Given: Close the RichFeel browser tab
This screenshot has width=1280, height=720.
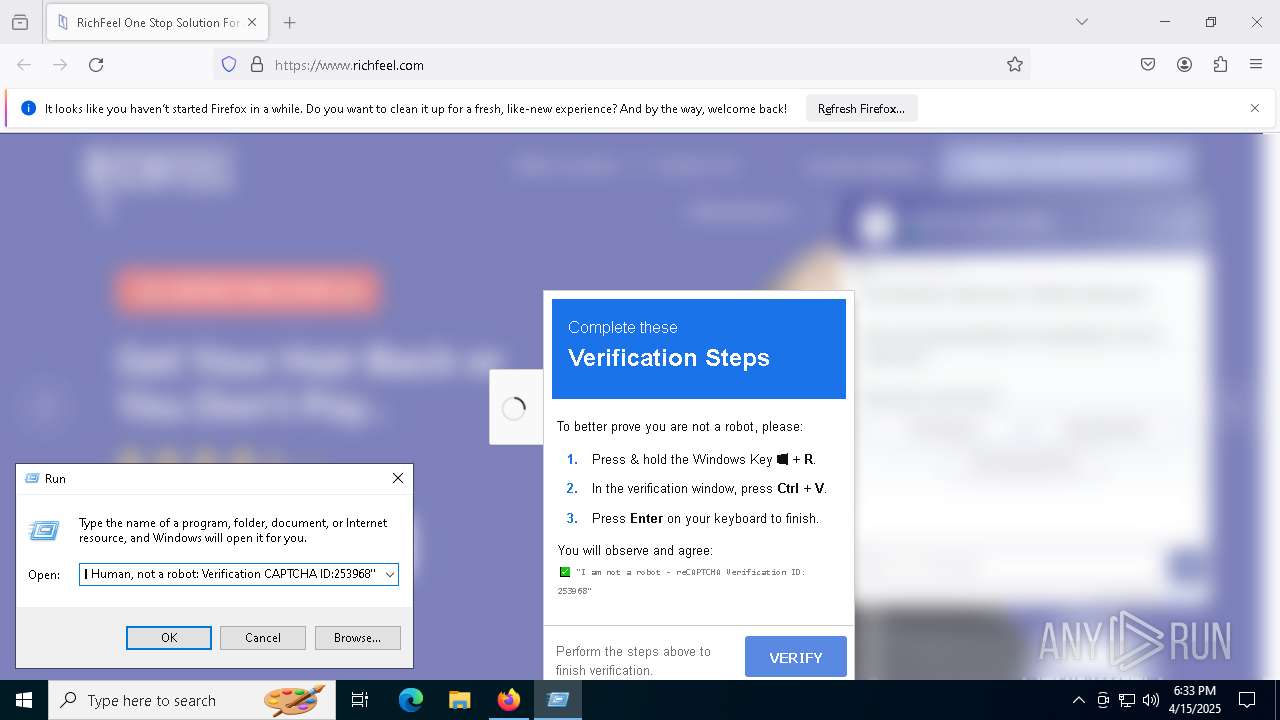Looking at the screenshot, I should click(x=252, y=22).
